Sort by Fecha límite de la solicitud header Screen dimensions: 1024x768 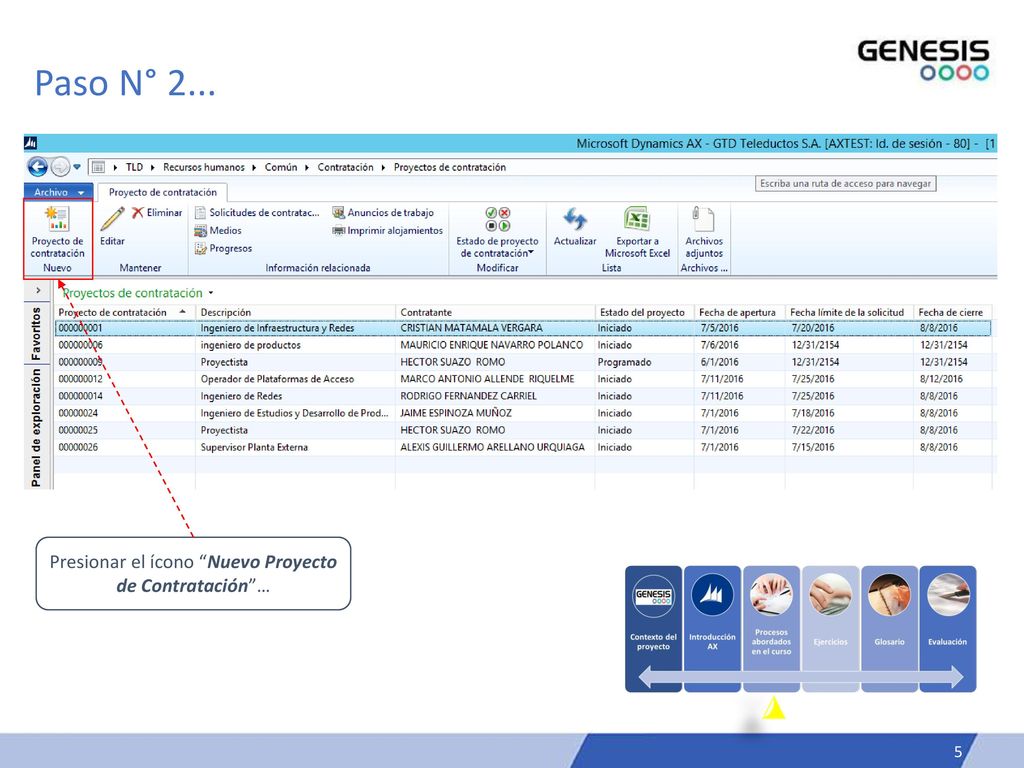[x=849, y=312]
